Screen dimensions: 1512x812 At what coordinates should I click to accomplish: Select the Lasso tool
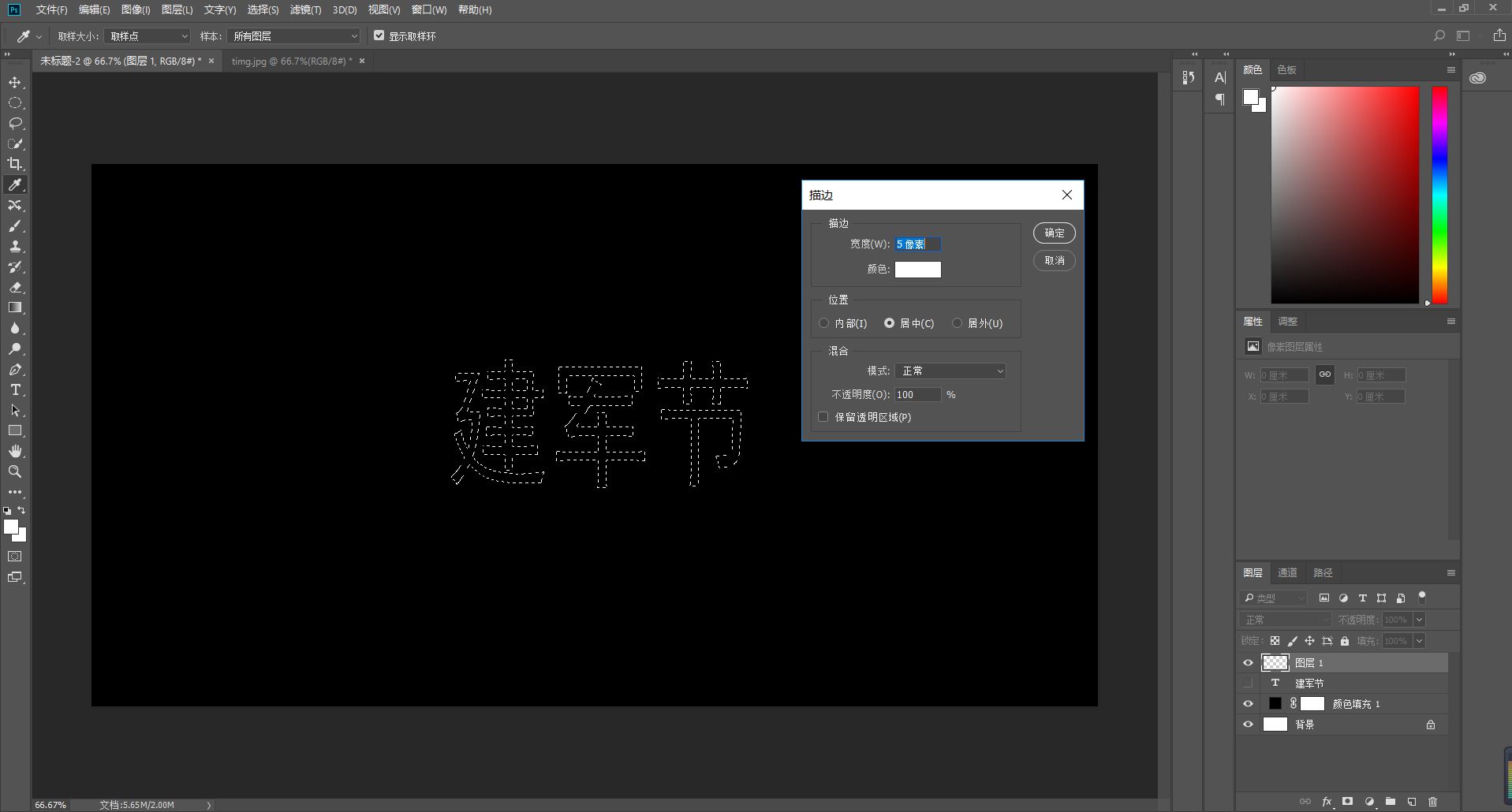tap(15, 124)
